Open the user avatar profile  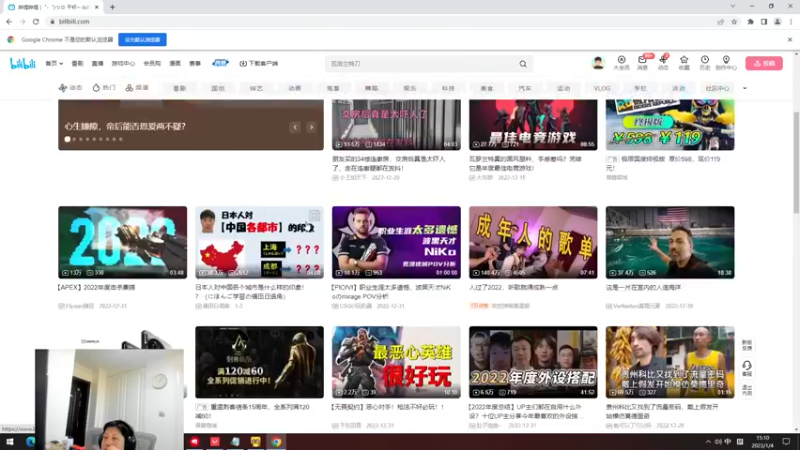[x=598, y=63]
